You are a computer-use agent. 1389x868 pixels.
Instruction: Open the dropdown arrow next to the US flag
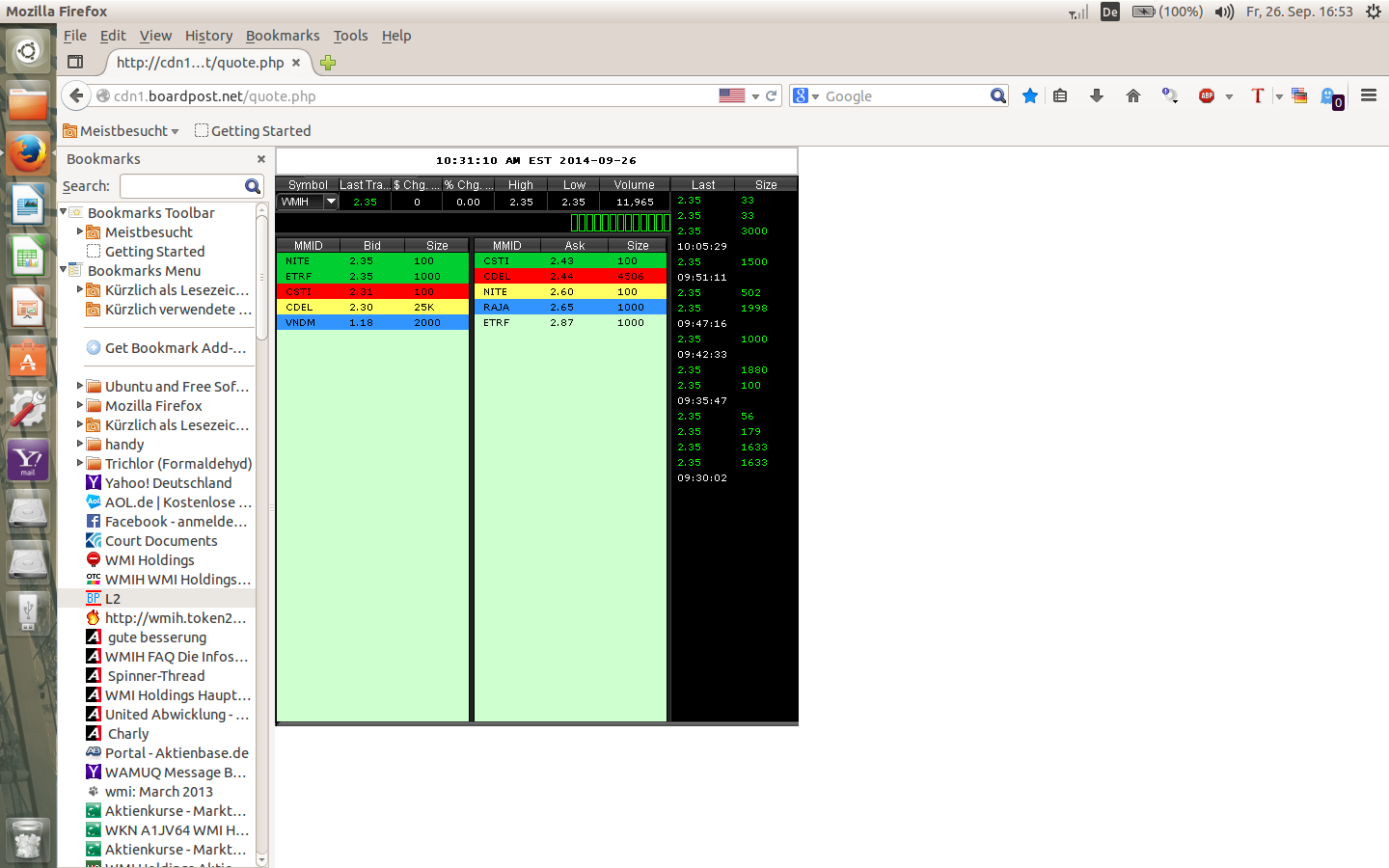point(755,96)
